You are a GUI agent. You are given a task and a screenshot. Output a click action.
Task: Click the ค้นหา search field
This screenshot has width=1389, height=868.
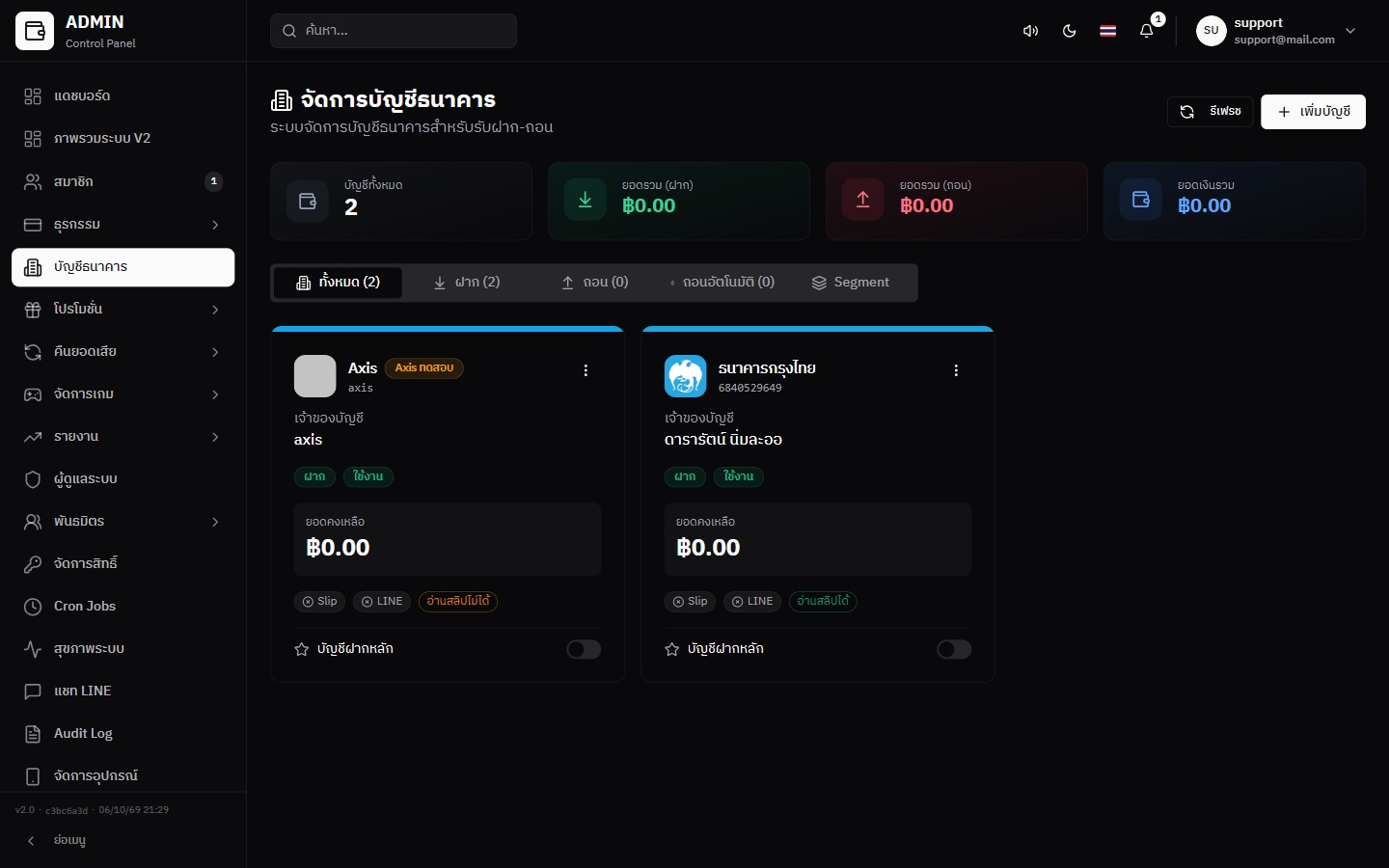pyautogui.click(x=394, y=31)
